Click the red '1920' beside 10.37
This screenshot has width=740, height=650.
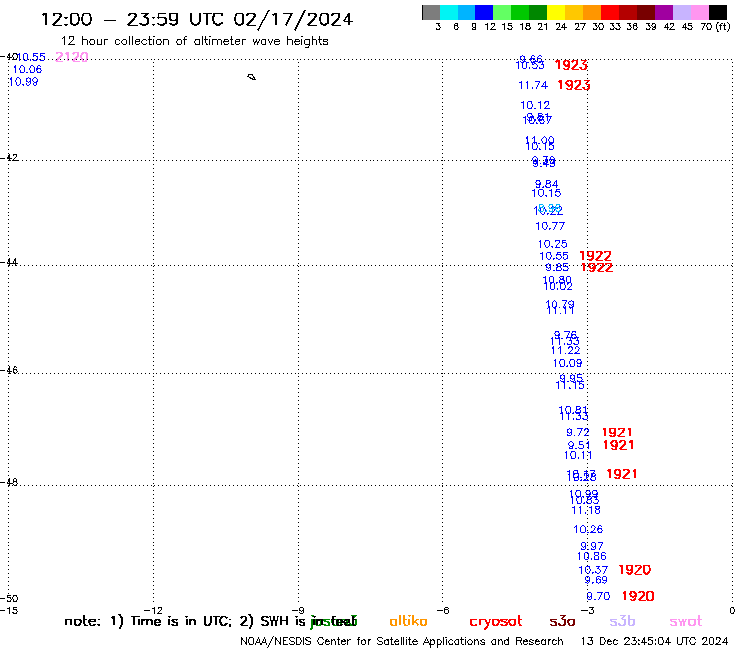point(635,570)
